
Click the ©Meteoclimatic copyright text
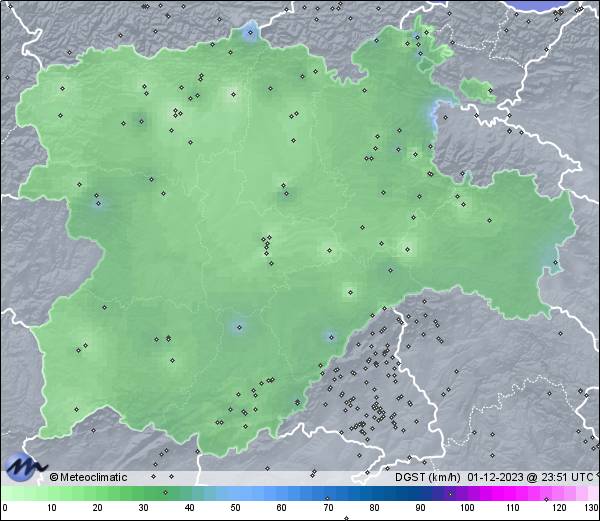click(88, 477)
